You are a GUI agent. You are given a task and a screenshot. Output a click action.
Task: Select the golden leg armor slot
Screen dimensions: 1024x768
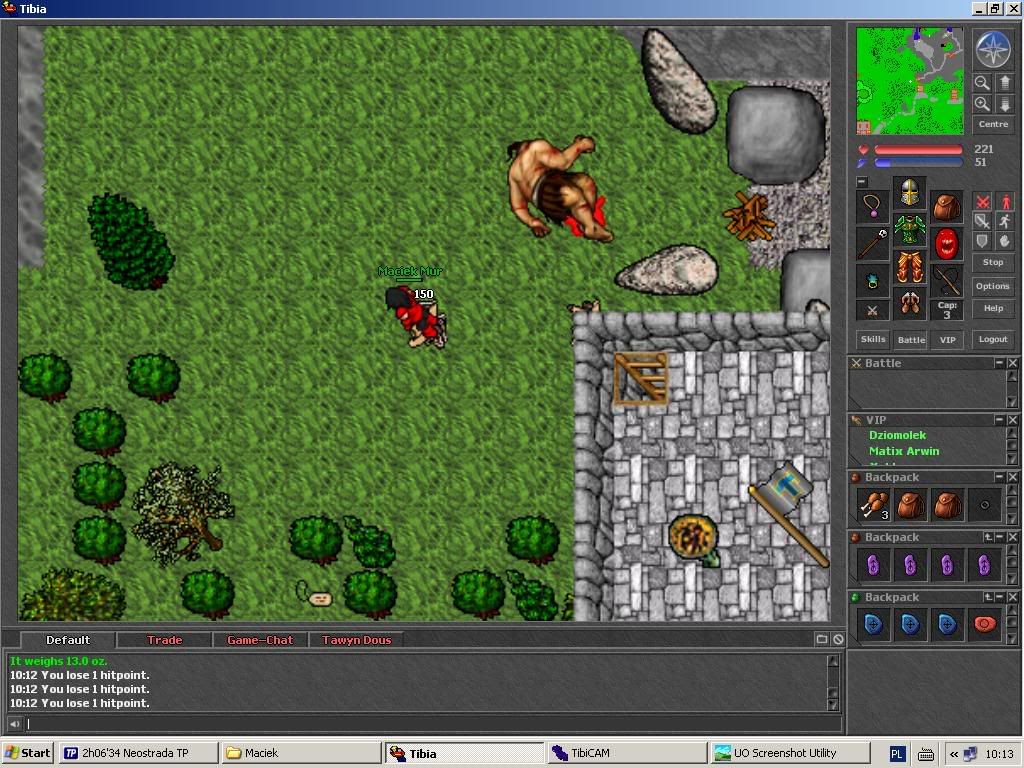point(909,267)
